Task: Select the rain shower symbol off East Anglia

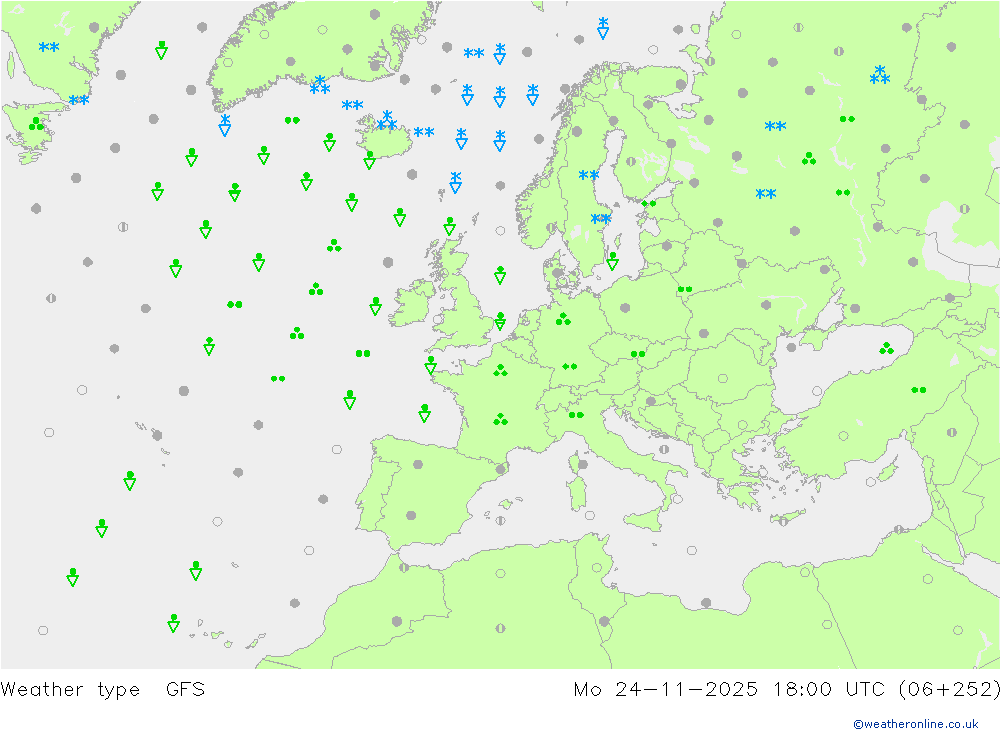Action: (501, 320)
